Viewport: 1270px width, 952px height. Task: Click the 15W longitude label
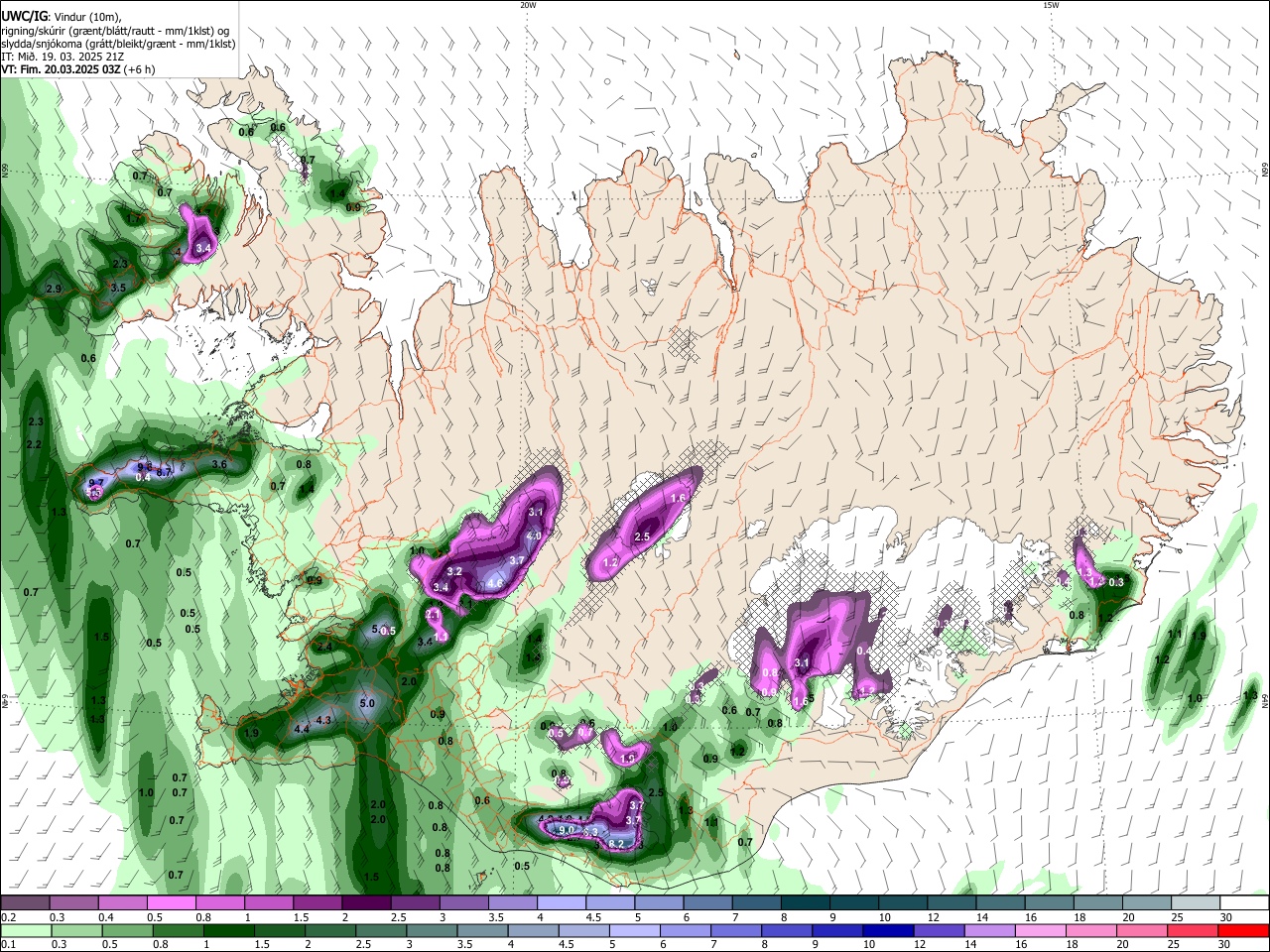click(x=1051, y=5)
